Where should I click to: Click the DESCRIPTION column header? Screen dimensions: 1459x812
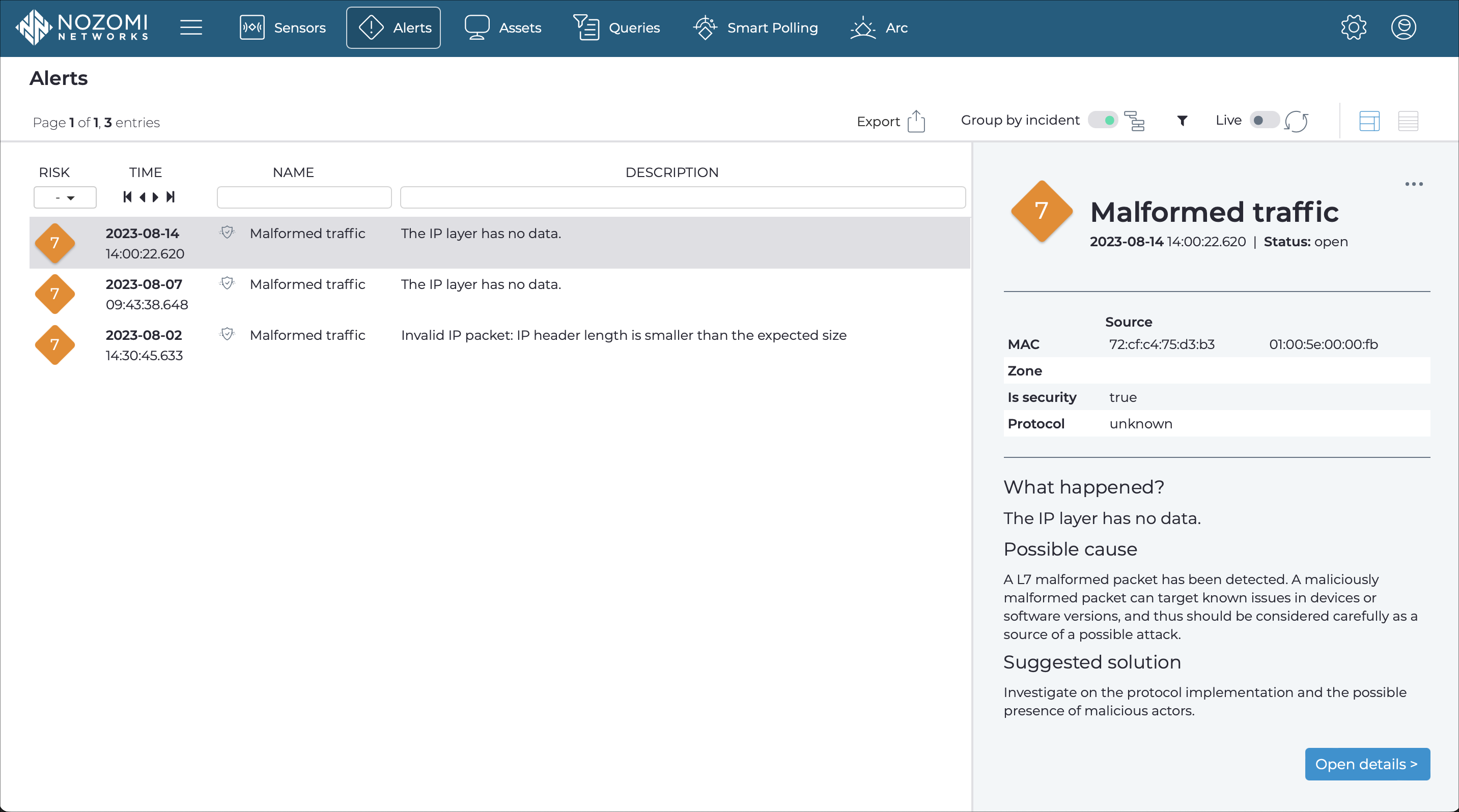672,172
